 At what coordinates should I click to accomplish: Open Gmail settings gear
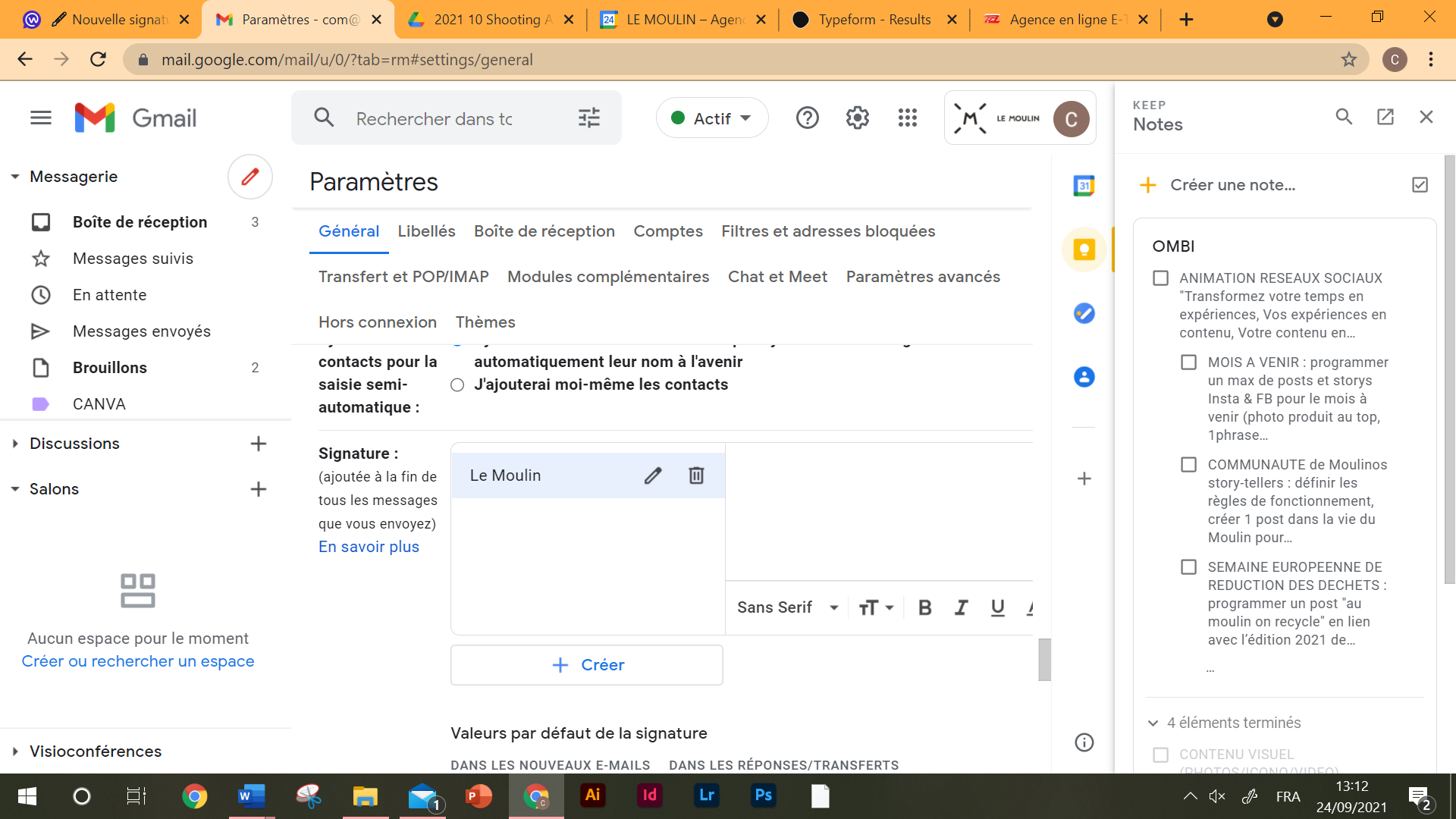pos(857,118)
